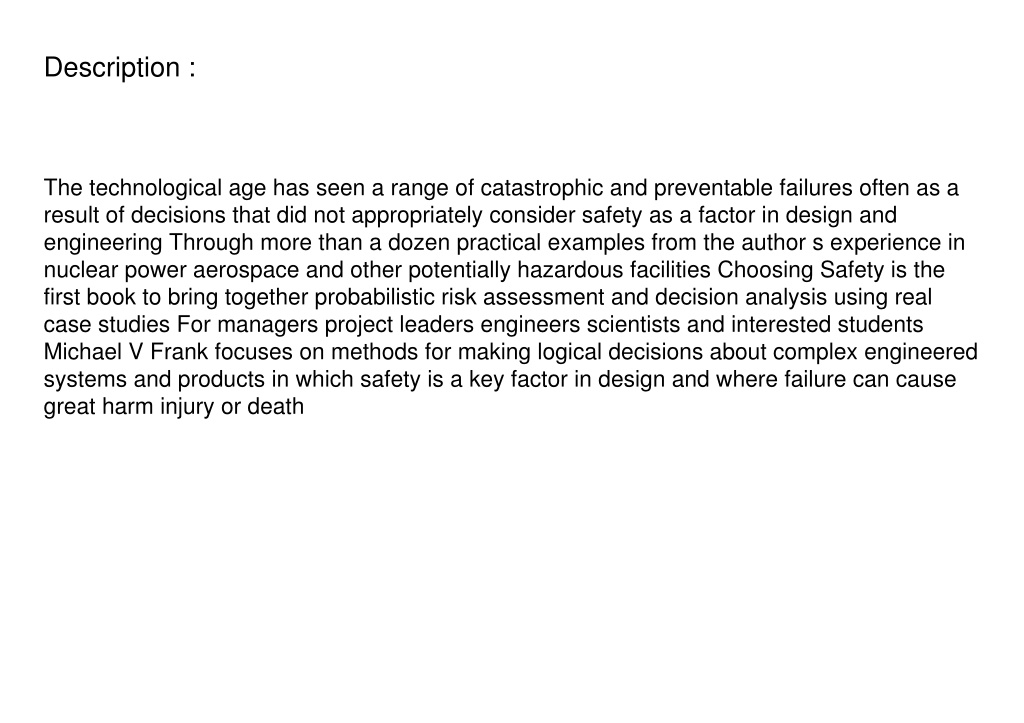Click the Description heading text
Image resolution: width=1024 pixels, height=723 pixels.
point(120,67)
